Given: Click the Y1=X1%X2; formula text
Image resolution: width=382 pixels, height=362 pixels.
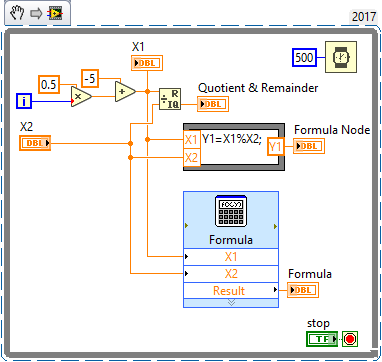Looking at the screenshot, I should point(232,139).
